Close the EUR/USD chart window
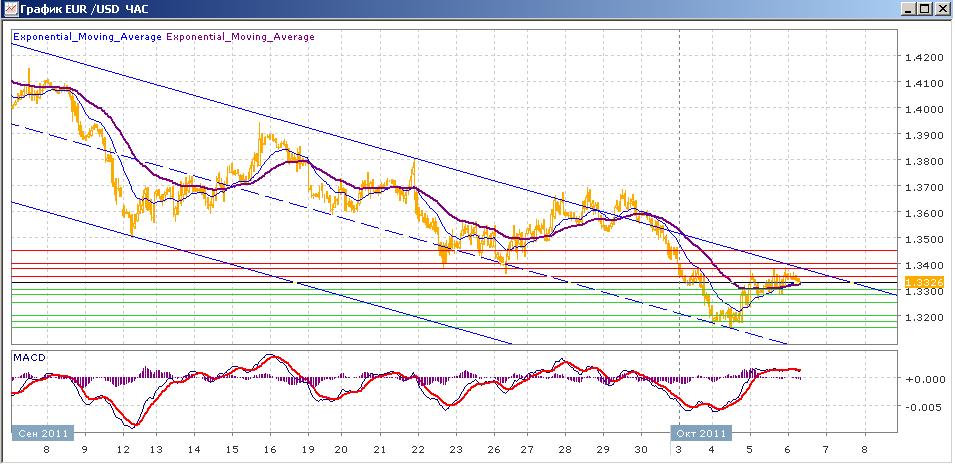The height and width of the screenshot is (464, 955). (942, 9)
